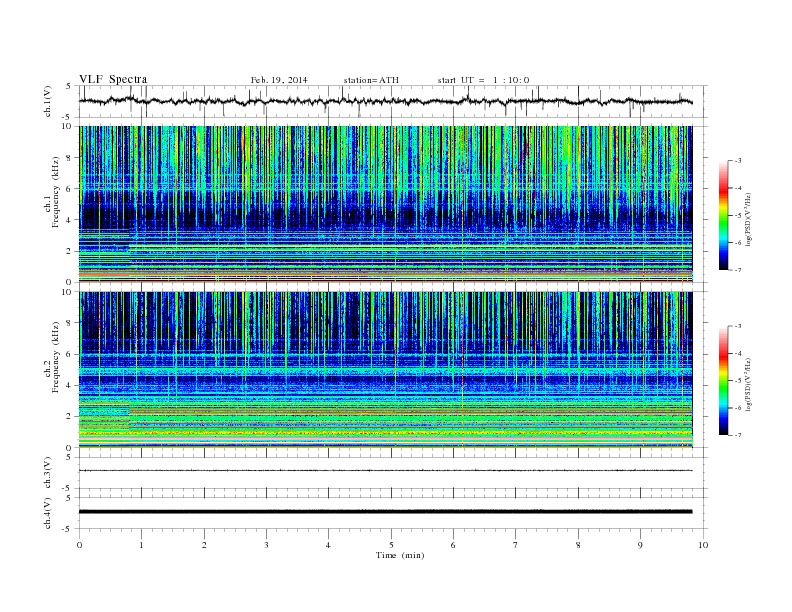Image resolution: width=792 pixels, height=612 pixels.
Task: Click the ch.1 spectrogram color bar
Action: click(723, 215)
